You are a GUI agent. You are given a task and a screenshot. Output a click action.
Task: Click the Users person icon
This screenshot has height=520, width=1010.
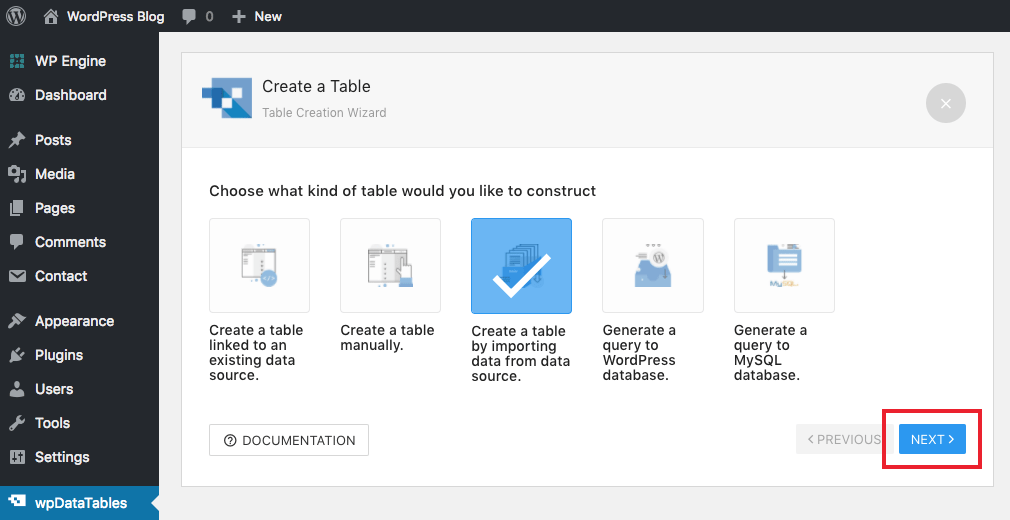(x=17, y=389)
